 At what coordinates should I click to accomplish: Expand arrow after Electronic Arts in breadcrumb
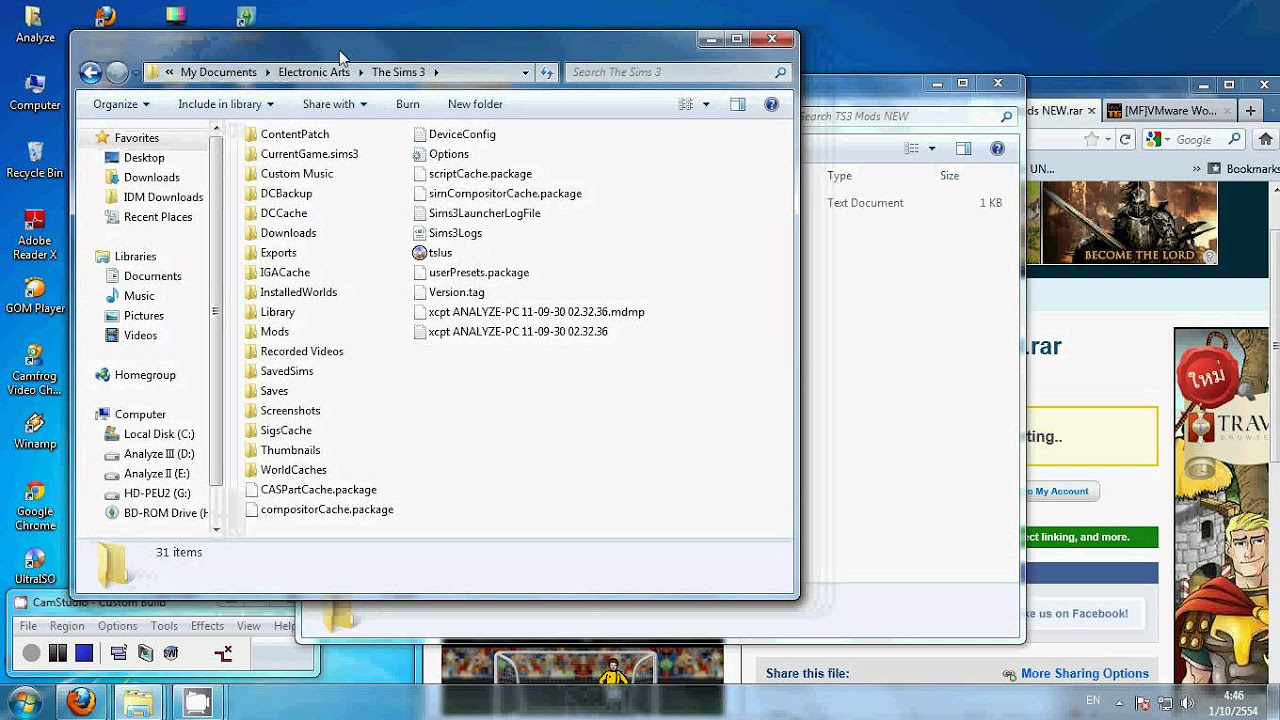[x=361, y=72]
